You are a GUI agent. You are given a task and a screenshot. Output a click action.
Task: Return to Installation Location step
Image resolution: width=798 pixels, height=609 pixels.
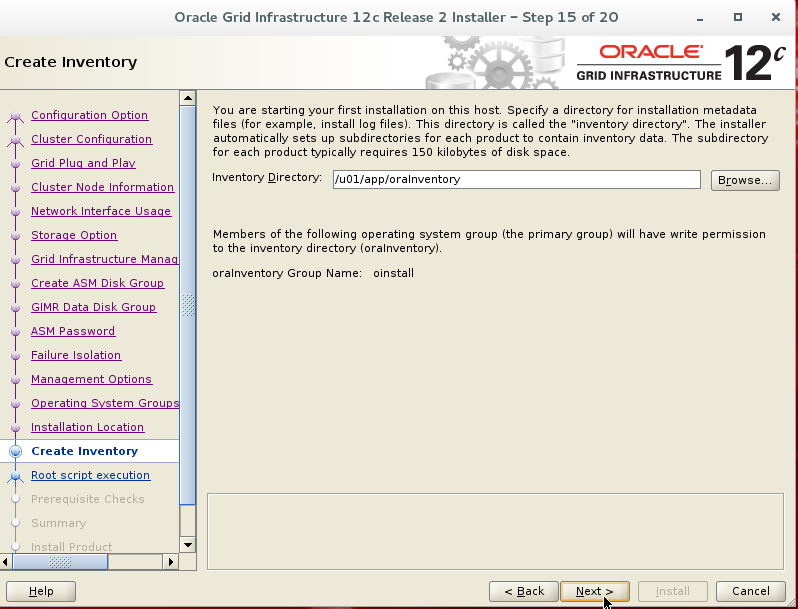pyautogui.click(x=88, y=427)
